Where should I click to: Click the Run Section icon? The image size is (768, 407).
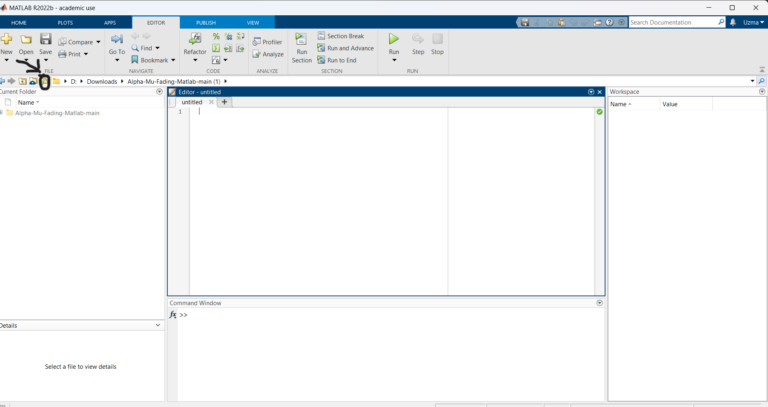point(301,39)
